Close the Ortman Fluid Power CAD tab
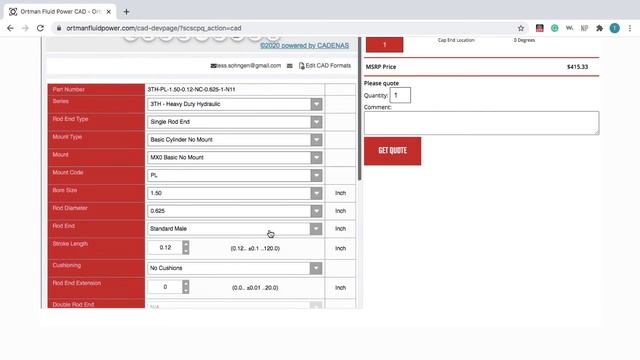 tap(109, 12)
